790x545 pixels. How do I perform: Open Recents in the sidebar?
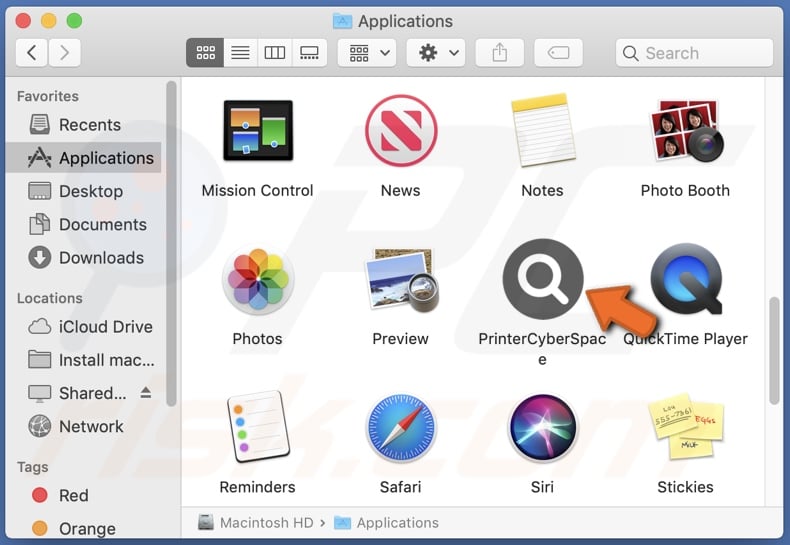tap(84, 124)
